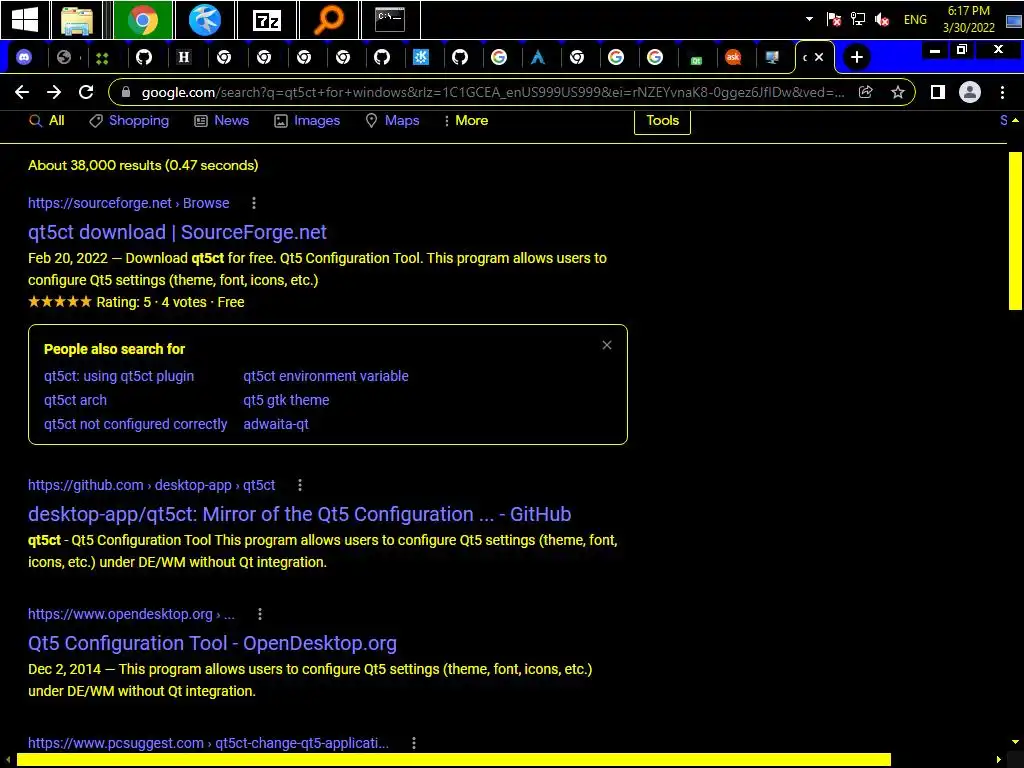Open the 7-Zip taskbar icon
The image size is (1024, 768).
[x=266, y=20]
